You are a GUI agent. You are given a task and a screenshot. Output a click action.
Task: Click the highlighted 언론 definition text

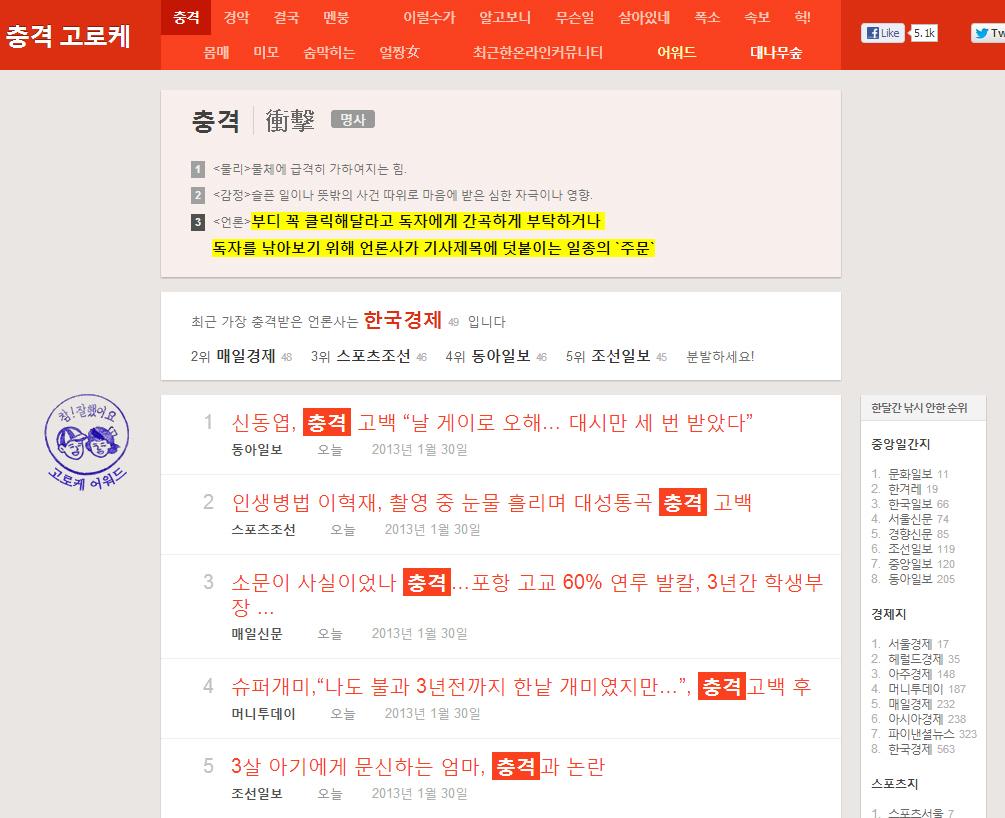pos(433,235)
